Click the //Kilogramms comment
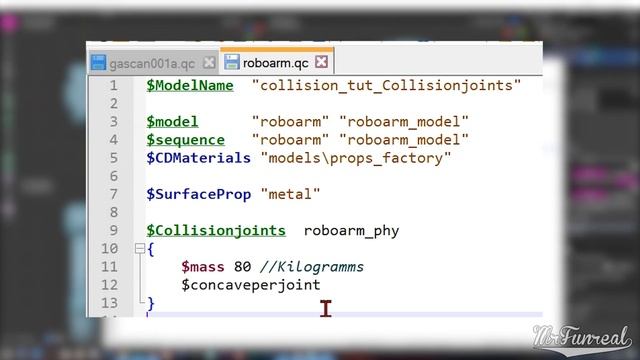 [x=312, y=267]
